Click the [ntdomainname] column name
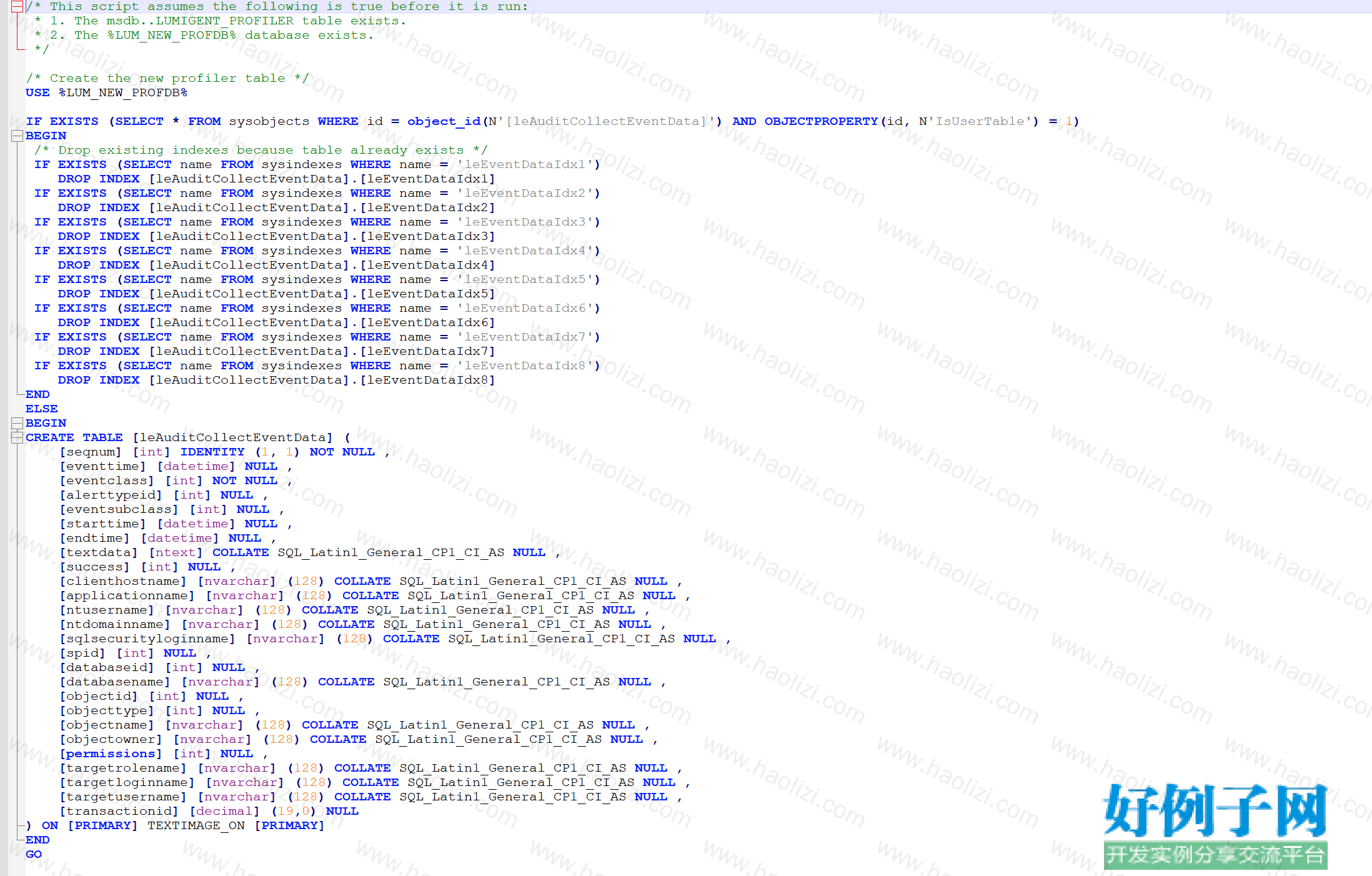1372x876 pixels. point(115,624)
